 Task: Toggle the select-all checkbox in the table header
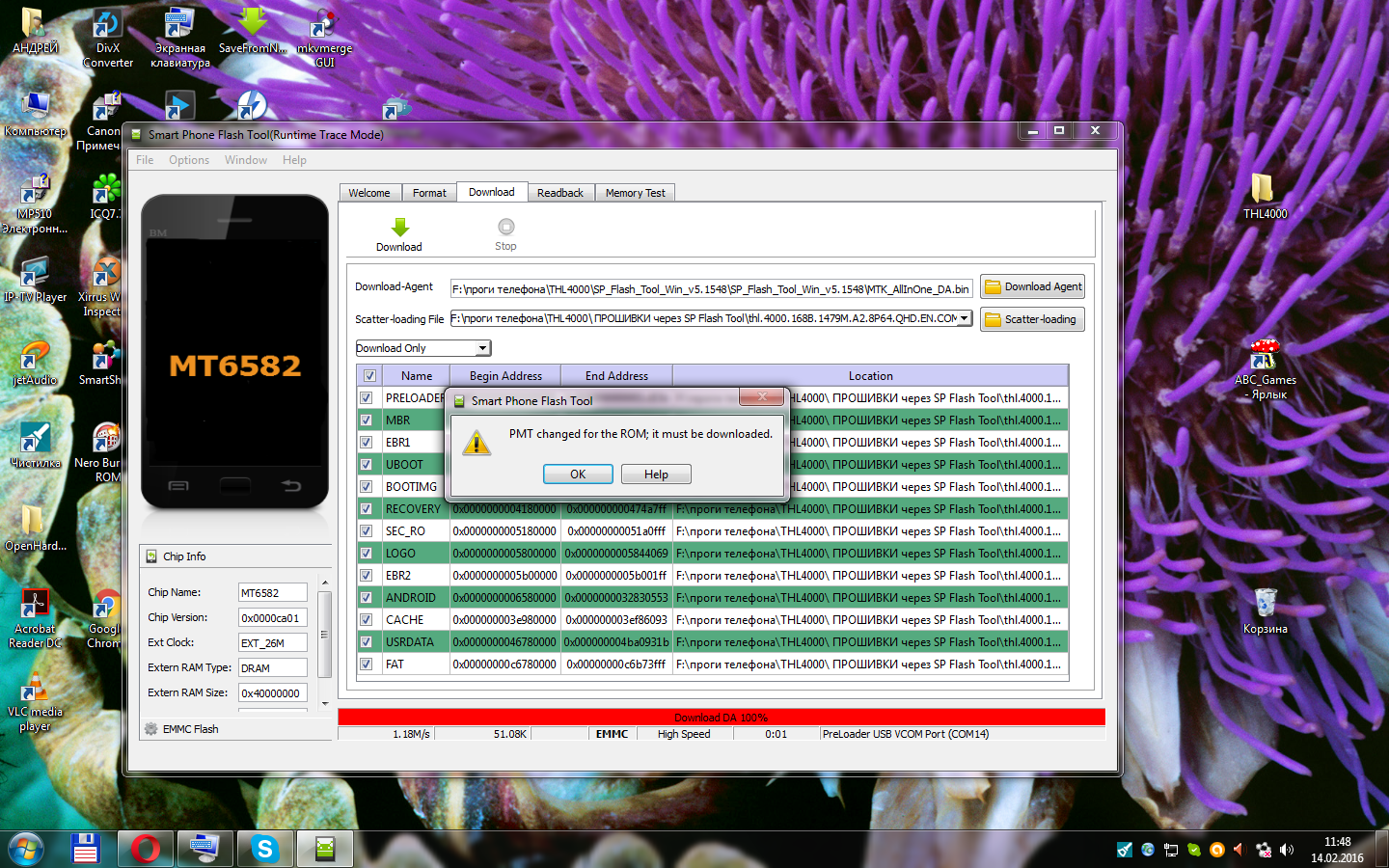369,376
